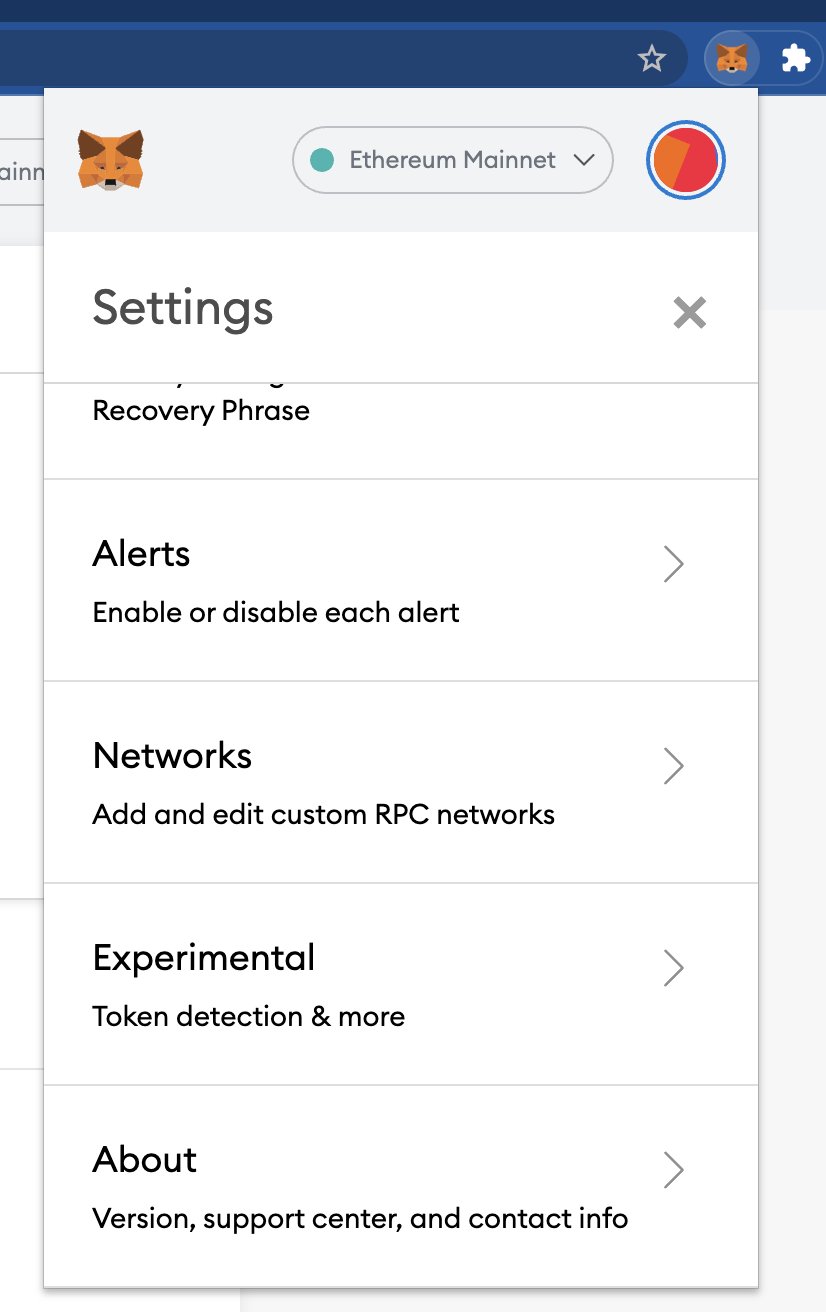Bookmark this page with the star icon
Screen dimensions: 826x1312
pyautogui.click(x=652, y=59)
